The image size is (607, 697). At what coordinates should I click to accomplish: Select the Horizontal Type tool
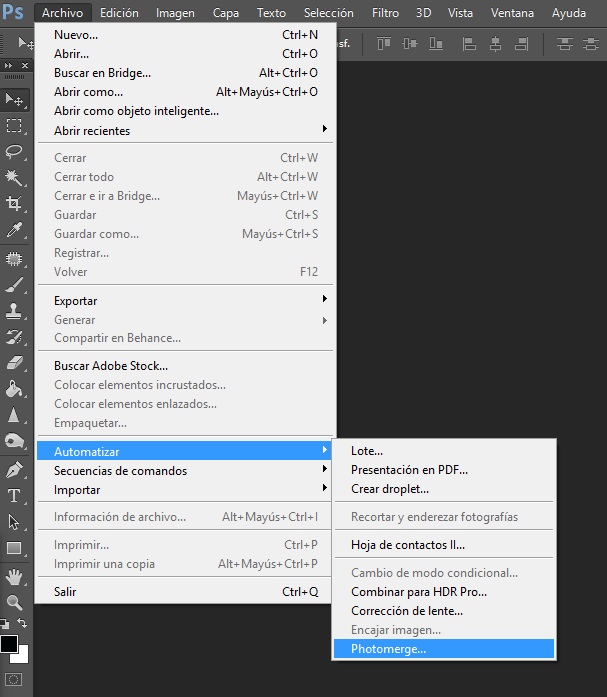coord(14,495)
